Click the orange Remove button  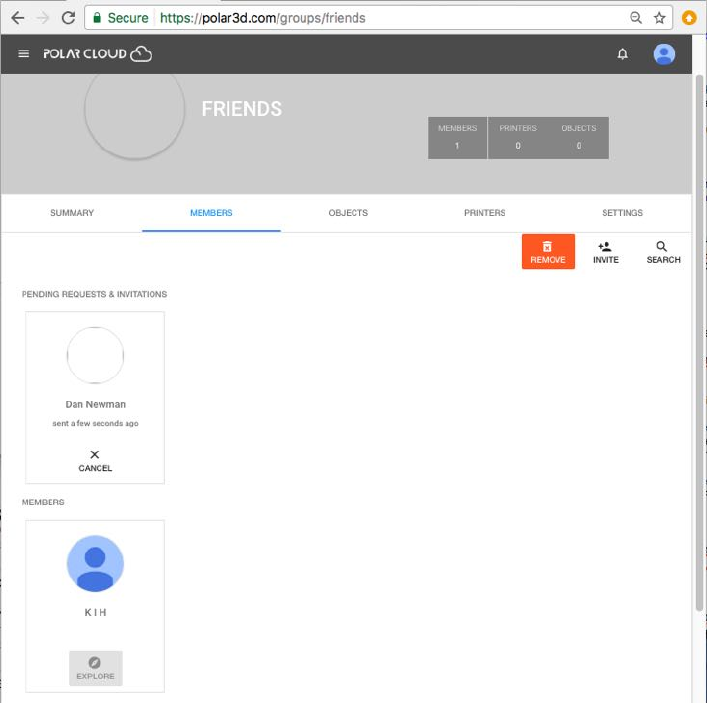tap(548, 252)
